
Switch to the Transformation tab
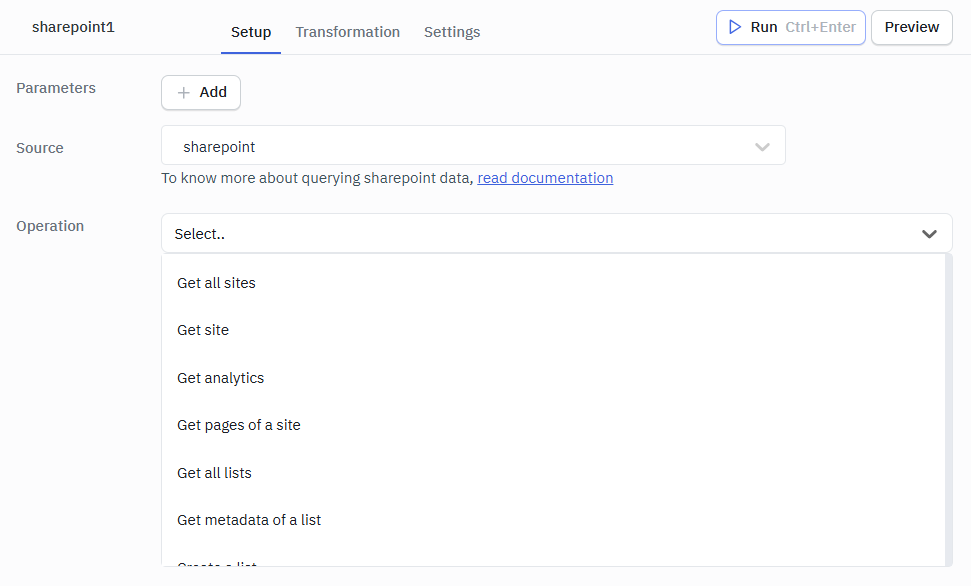click(x=347, y=32)
